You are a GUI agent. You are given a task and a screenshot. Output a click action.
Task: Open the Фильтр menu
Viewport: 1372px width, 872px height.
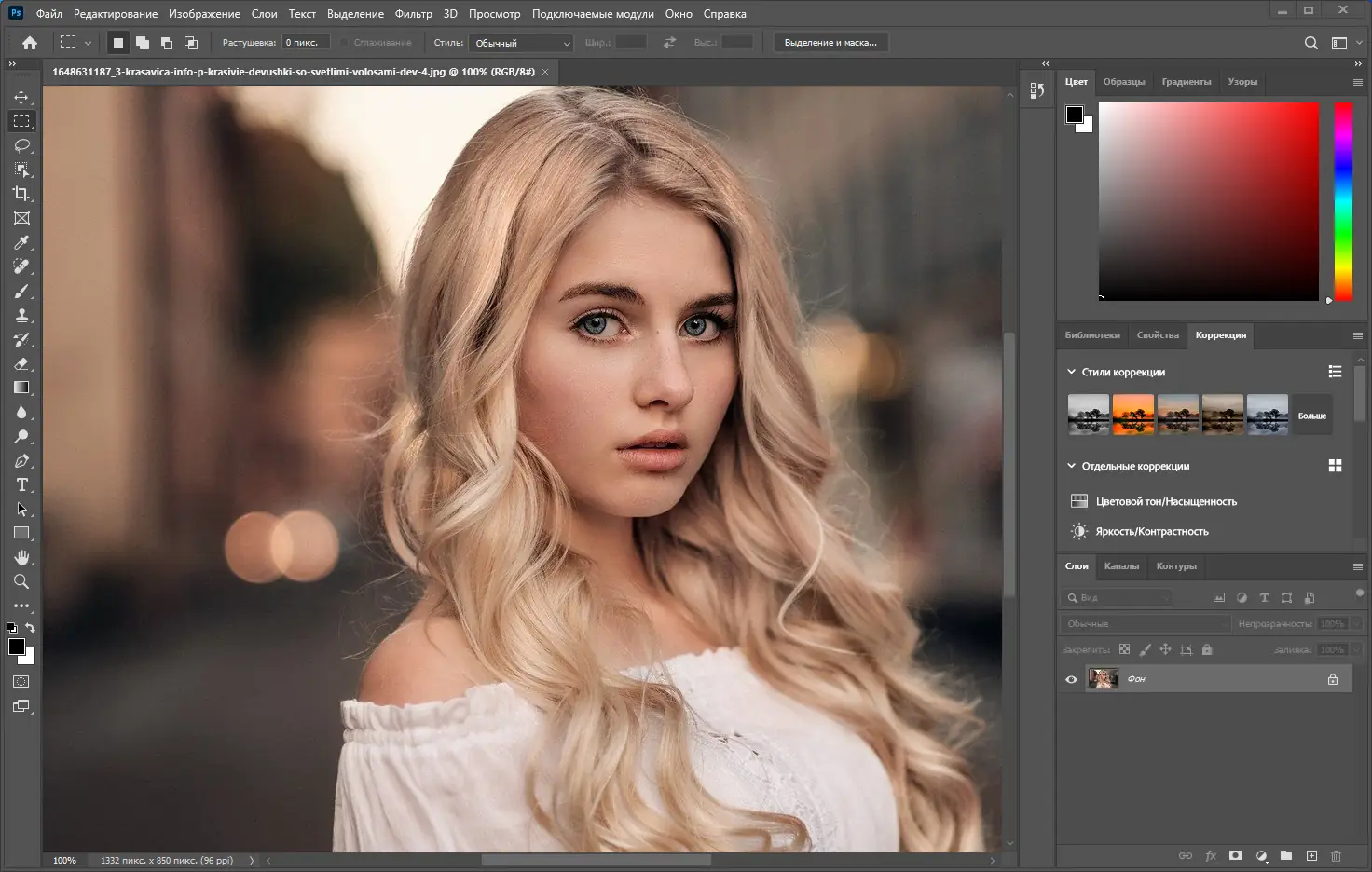413,14
